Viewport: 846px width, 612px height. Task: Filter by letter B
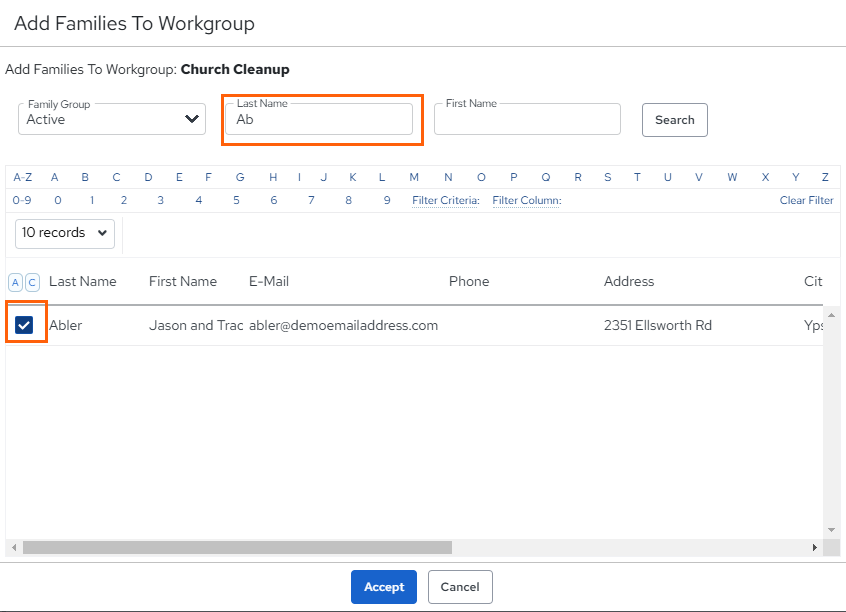click(x=85, y=177)
